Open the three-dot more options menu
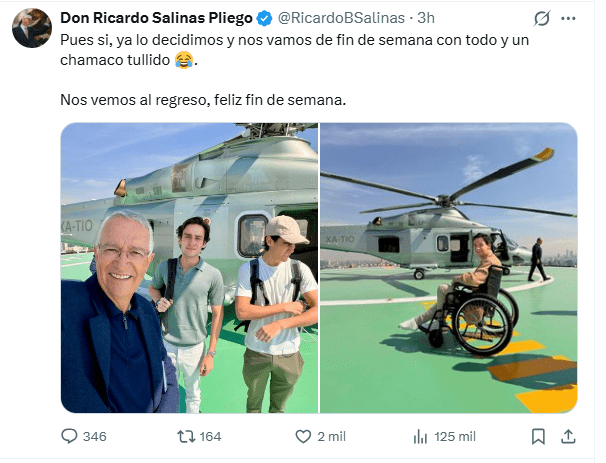606x463 pixels. pyautogui.click(x=568, y=18)
